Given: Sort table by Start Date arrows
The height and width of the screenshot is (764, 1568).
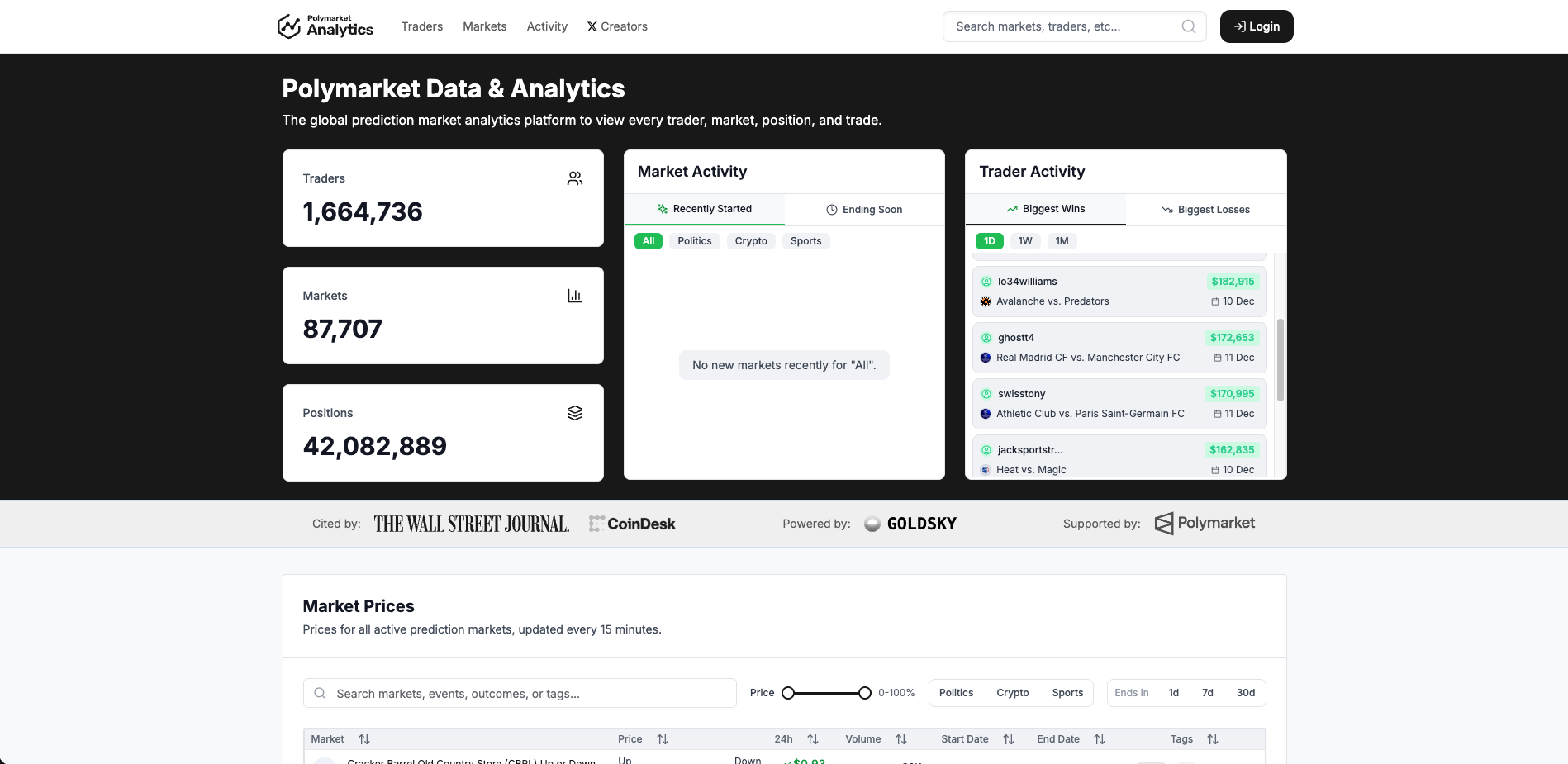Looking at the screenshot, I should click(1009, 739).
